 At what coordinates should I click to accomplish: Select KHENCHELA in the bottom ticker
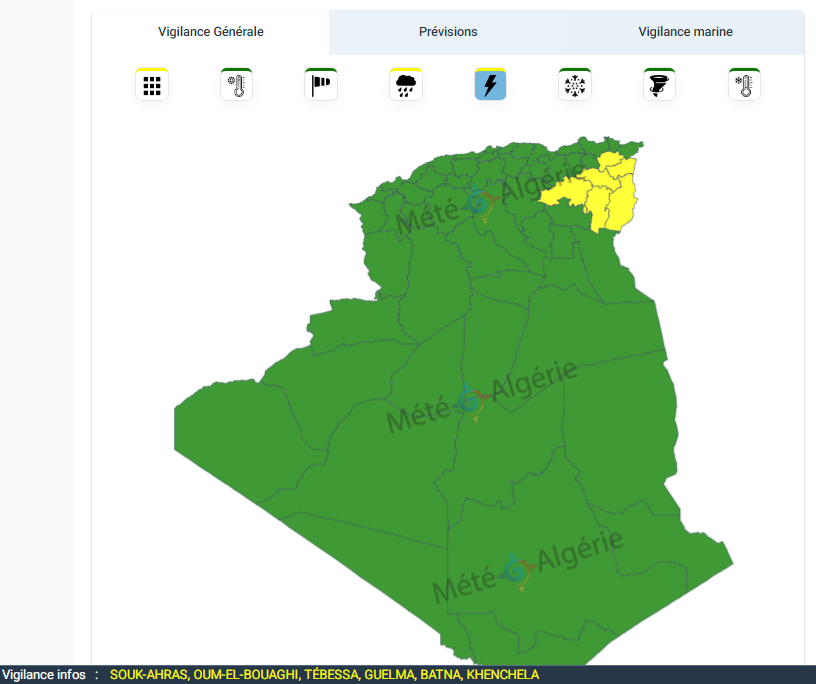[503, 675]
